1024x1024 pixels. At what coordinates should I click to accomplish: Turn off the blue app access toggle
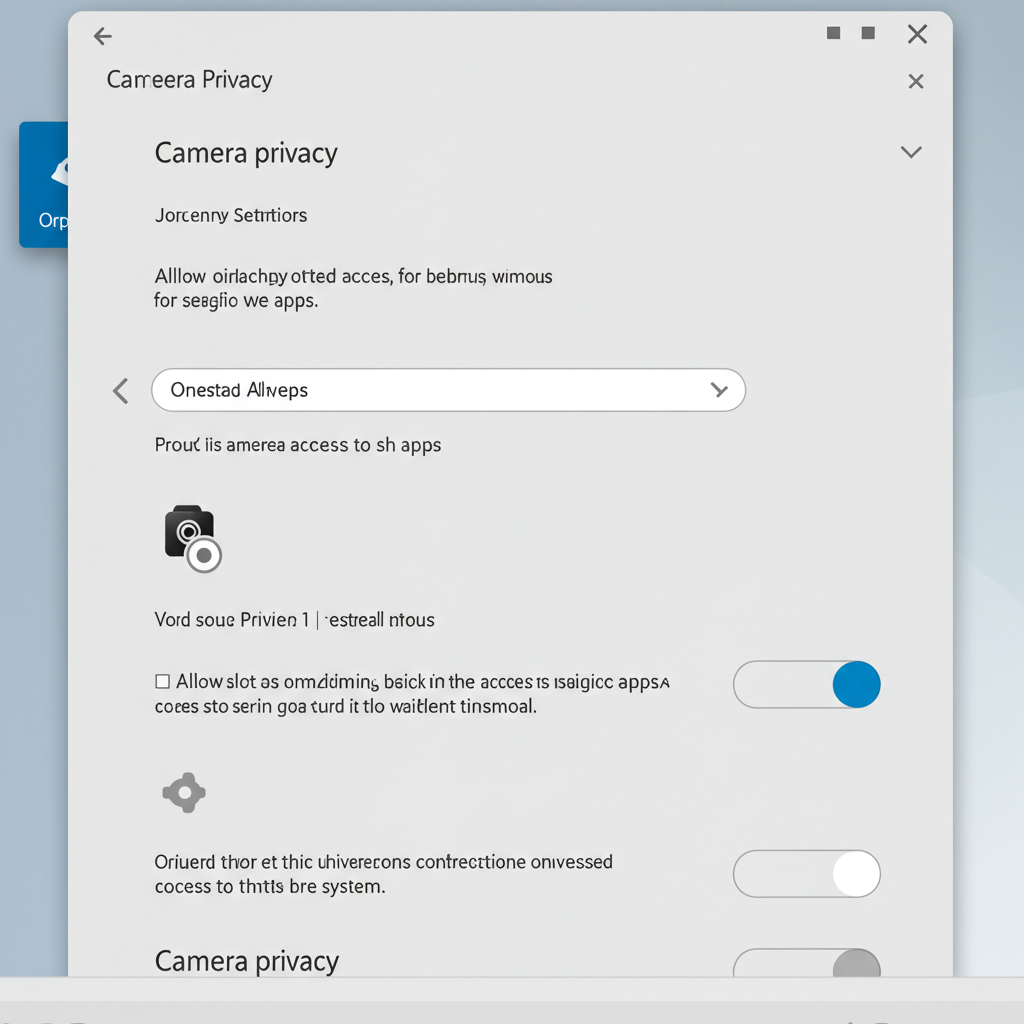coord(807,684)
